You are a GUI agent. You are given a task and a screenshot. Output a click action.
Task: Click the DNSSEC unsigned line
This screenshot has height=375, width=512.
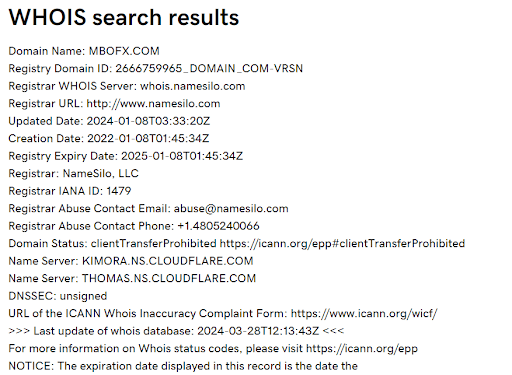(58, 296)
